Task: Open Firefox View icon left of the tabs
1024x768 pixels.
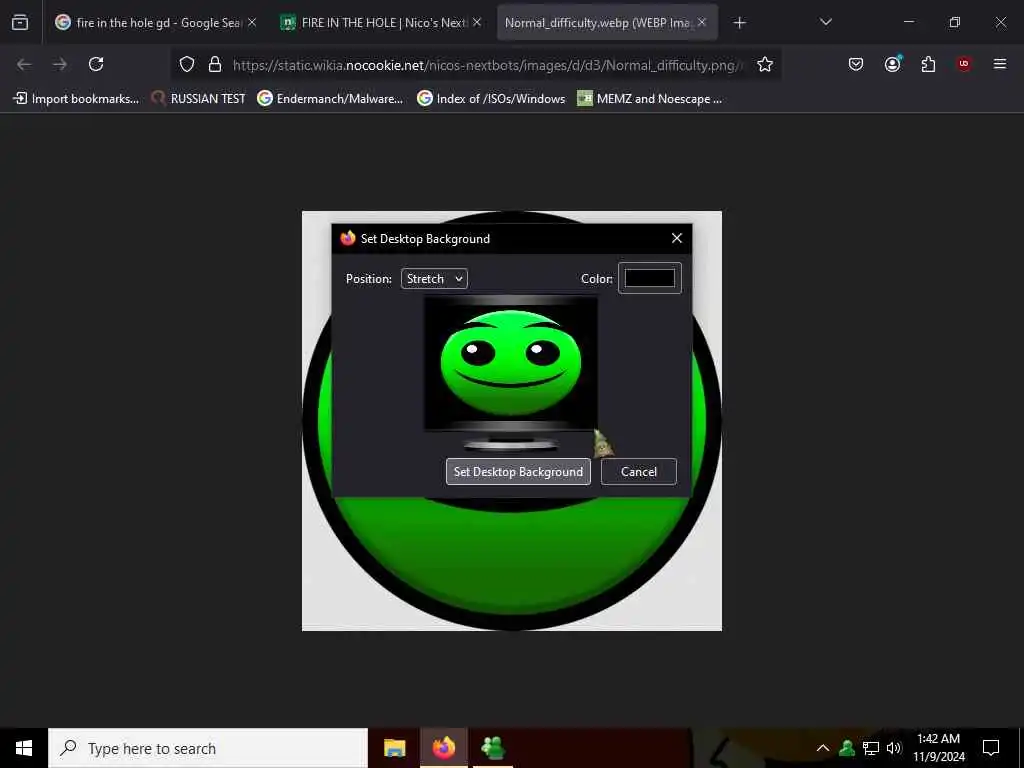Action: click(20, 22)
